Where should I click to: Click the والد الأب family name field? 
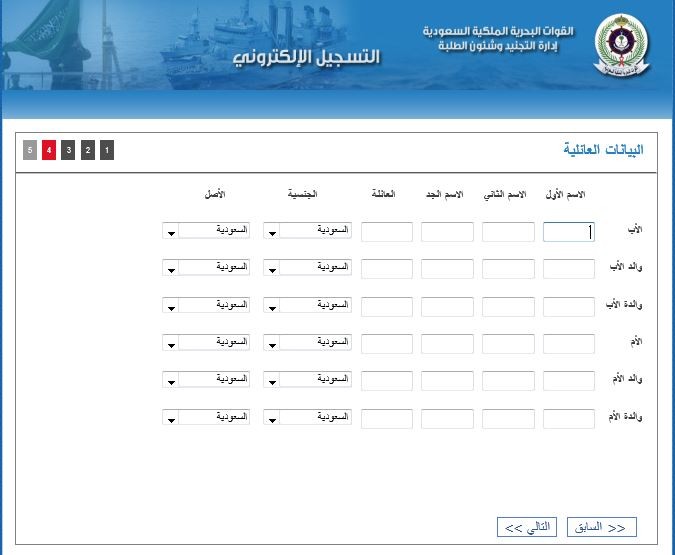tap(387, 269)
